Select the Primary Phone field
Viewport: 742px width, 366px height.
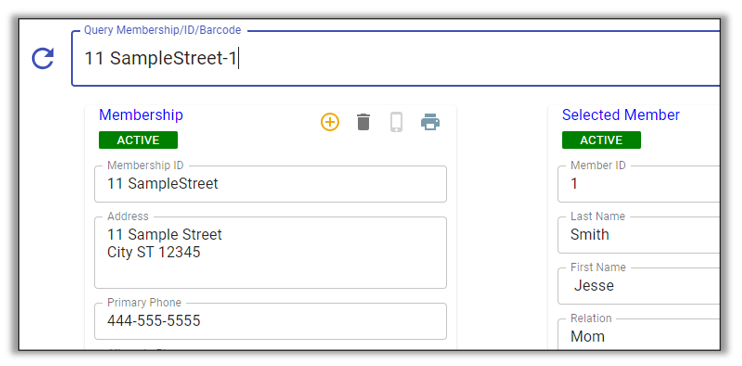point(270,321)
